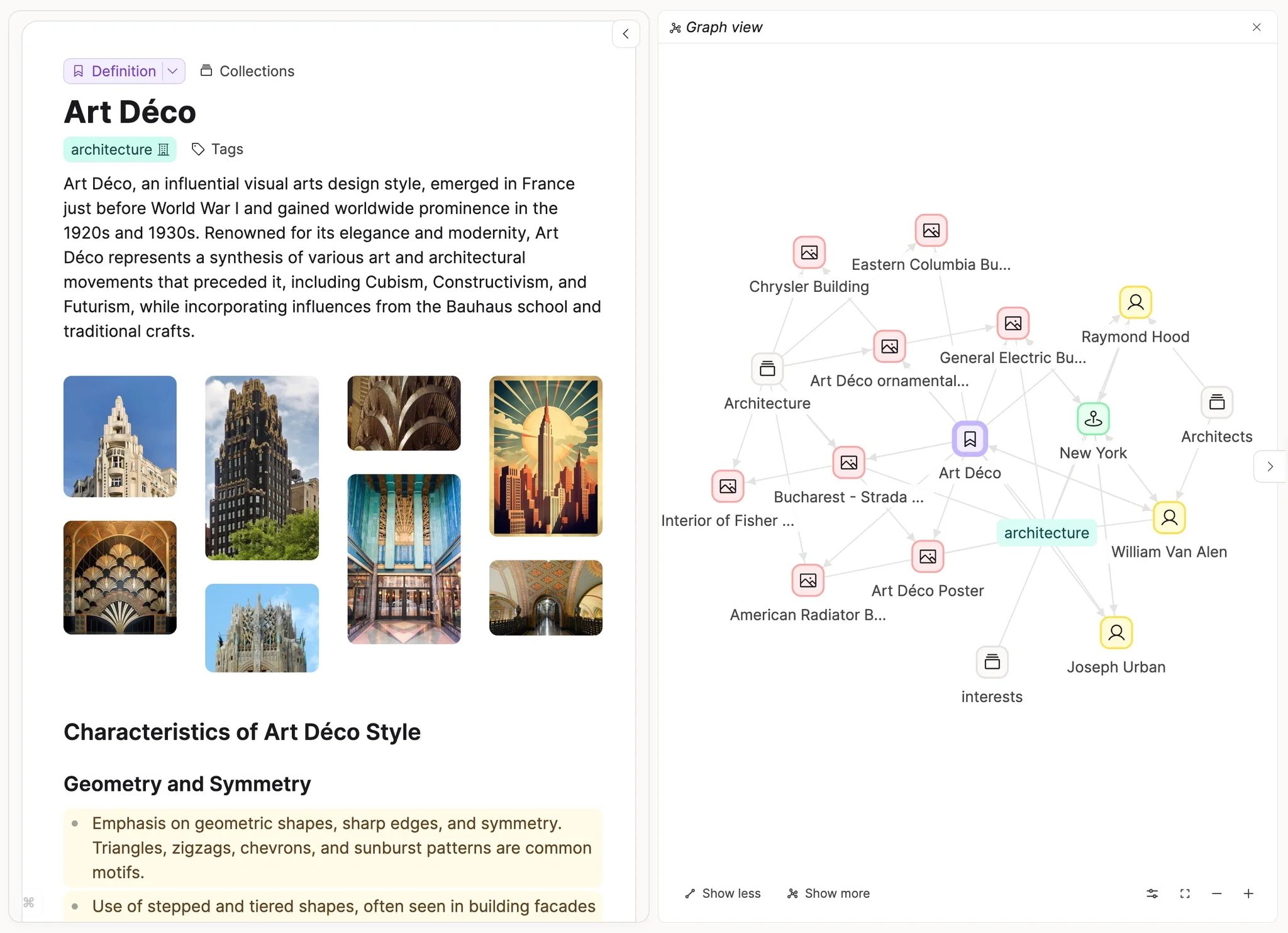Select the New York location pin node
The width and height of the screenshot is (1288, 933).
tap(1092, 419)
